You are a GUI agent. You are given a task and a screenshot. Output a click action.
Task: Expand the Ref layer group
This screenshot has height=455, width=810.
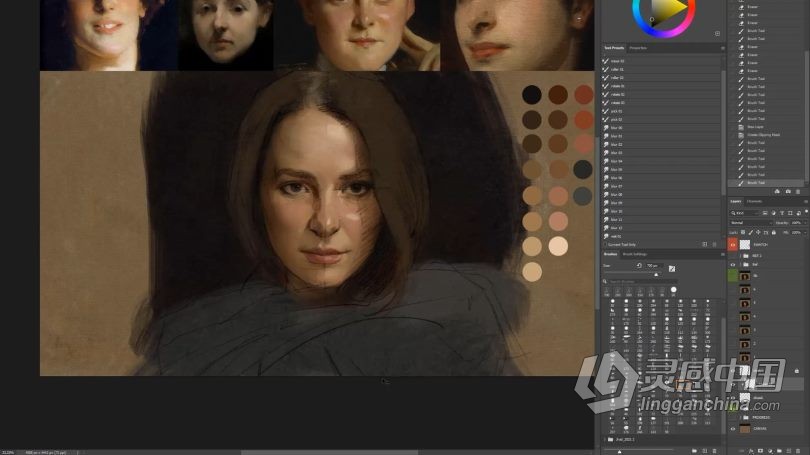click(x=740, y=264)
